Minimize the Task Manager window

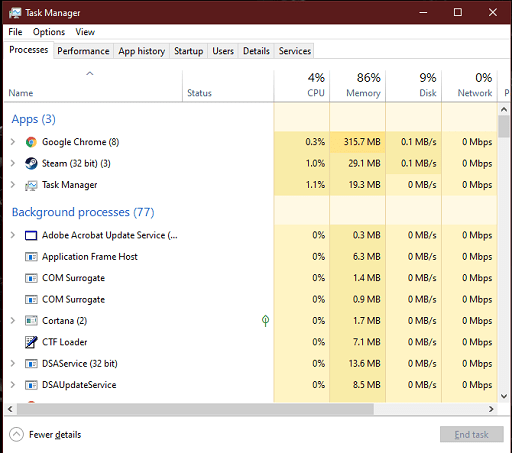pyautogui.click(x=423, y=12)
